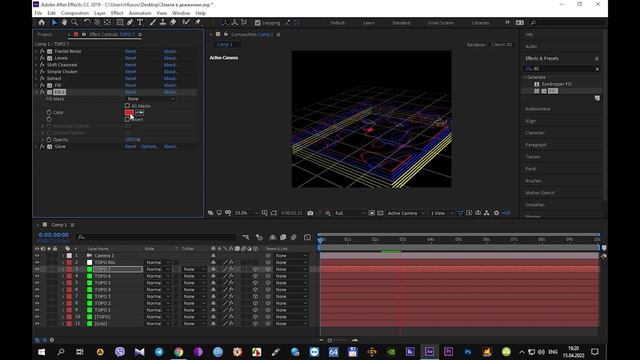Click the Draft 3D icon in timeline
The height and width of the screenshot is (360, 640).
[259, 237]
